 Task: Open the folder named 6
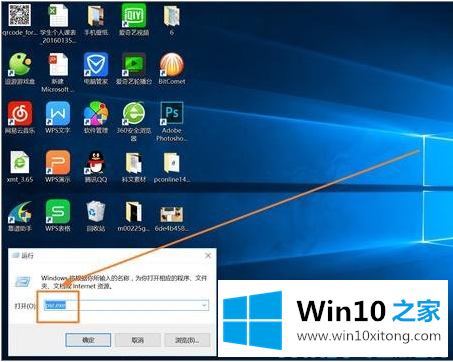[172, 19]
